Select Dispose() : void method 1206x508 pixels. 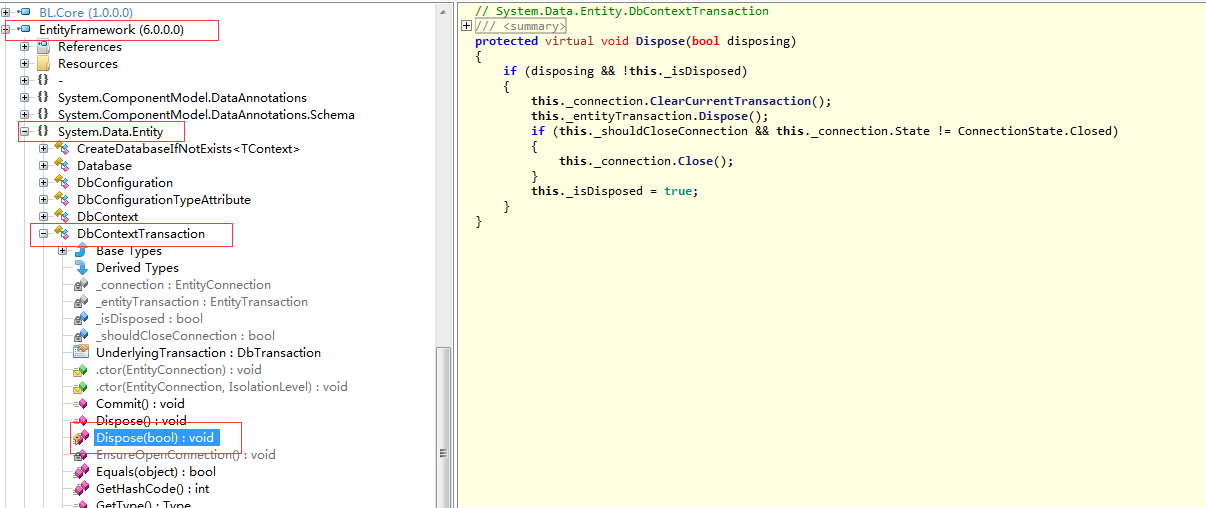tap(141, 421)
